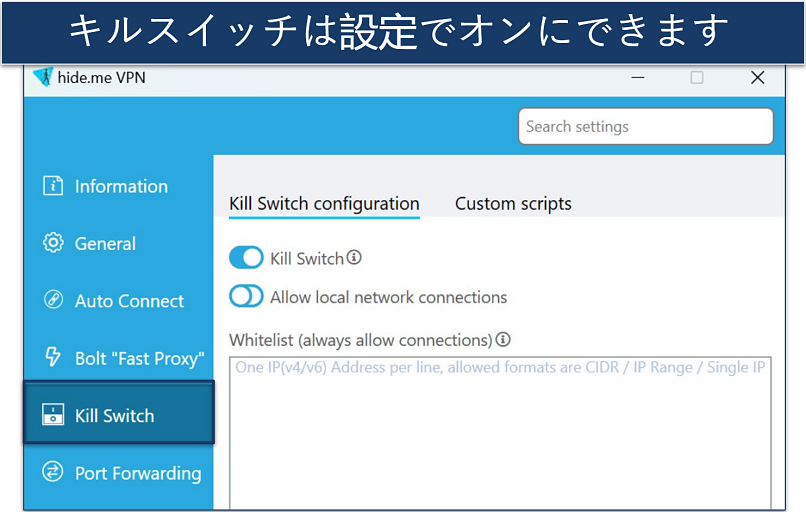Image resolution: width=806 pixels, height=512 pixels.
Task: Minimize the hide.me VPN window
Action: pos(636,77)
